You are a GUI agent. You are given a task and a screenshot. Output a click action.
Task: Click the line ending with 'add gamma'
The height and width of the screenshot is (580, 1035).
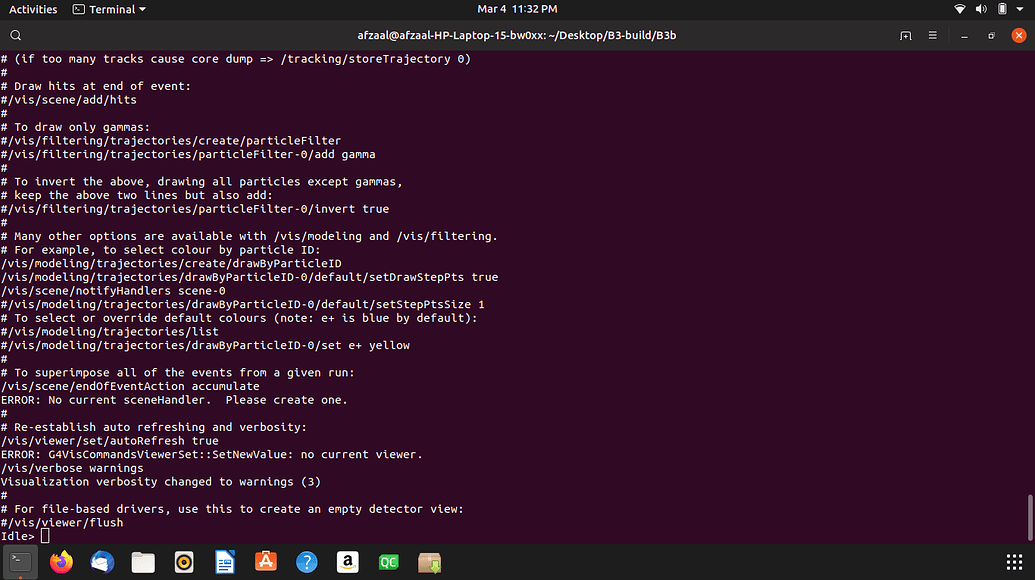point(188,154)
